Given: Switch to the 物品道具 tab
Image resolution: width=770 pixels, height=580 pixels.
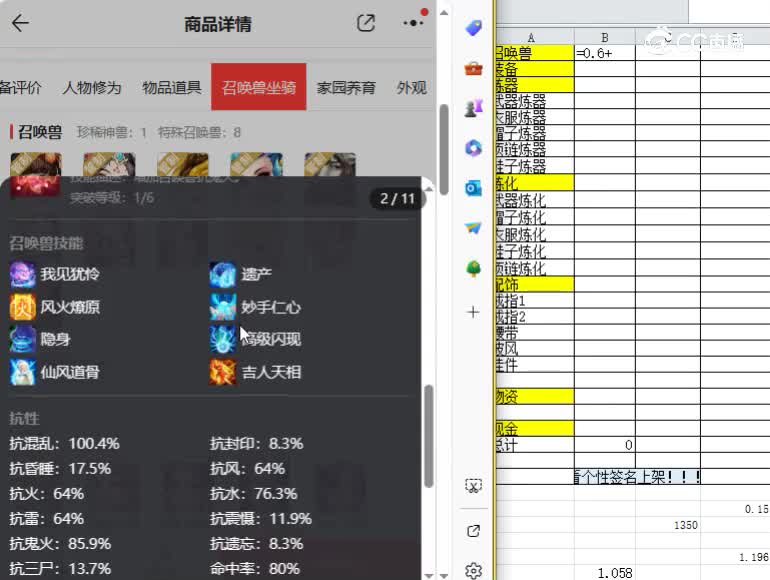Looking at the screenshot, I should point(171,87).
